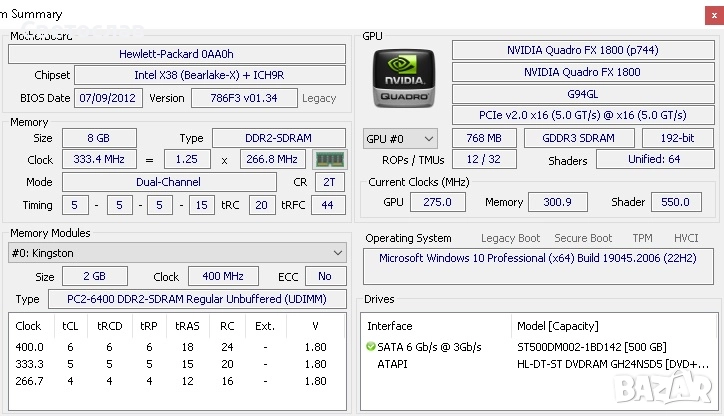Click the NVIDIA Quadro logo
The width and height of the screenshot is (724, 416).
pos(403,82)
